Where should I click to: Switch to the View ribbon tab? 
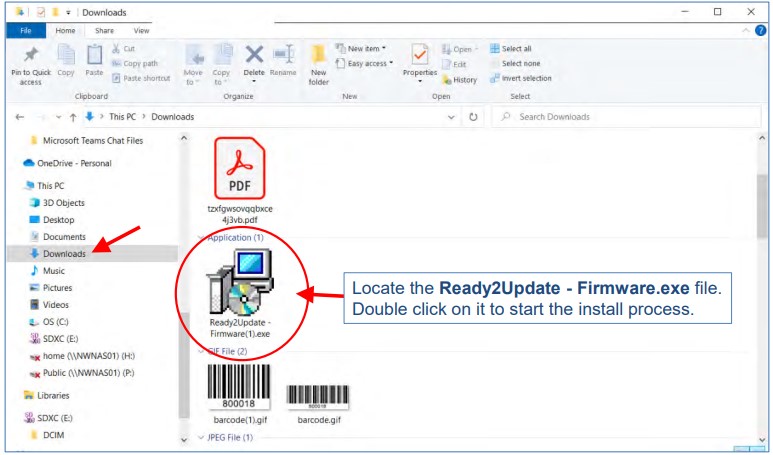pyautogui.click(x=141, y=31)
